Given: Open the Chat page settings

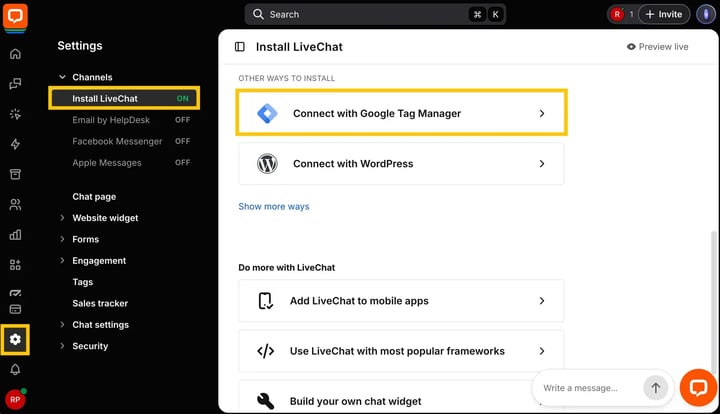Looking at the screenshot, I should (94, 196).
